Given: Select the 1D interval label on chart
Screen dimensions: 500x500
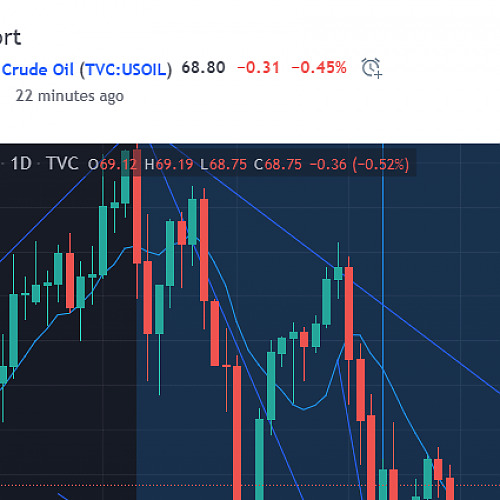Looking at the screenshot, I should [21, 164].
